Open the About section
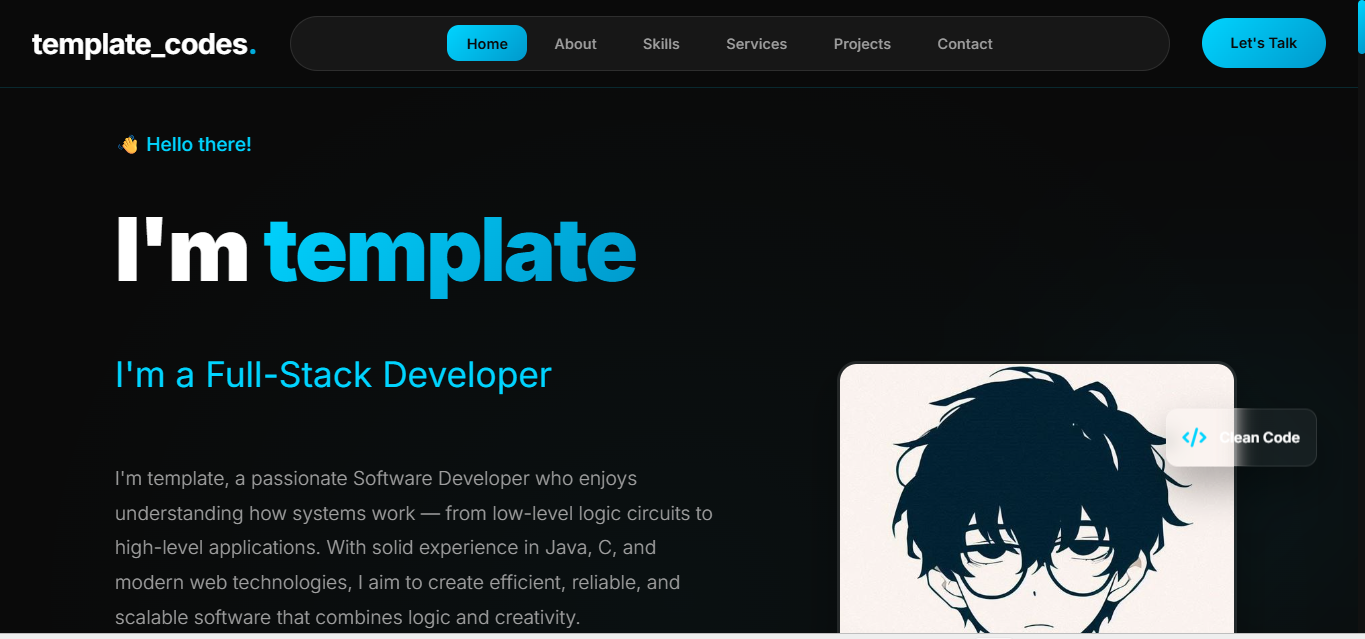The height and width of the screenshot is (639, 1365). pyautogui.click(x=575, y=44)
